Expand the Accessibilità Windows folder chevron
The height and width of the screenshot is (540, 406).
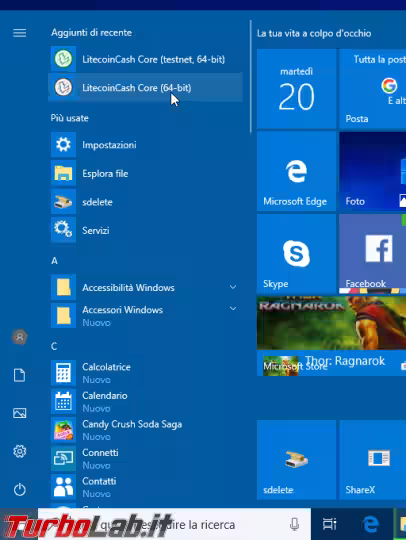pos(233,287)
